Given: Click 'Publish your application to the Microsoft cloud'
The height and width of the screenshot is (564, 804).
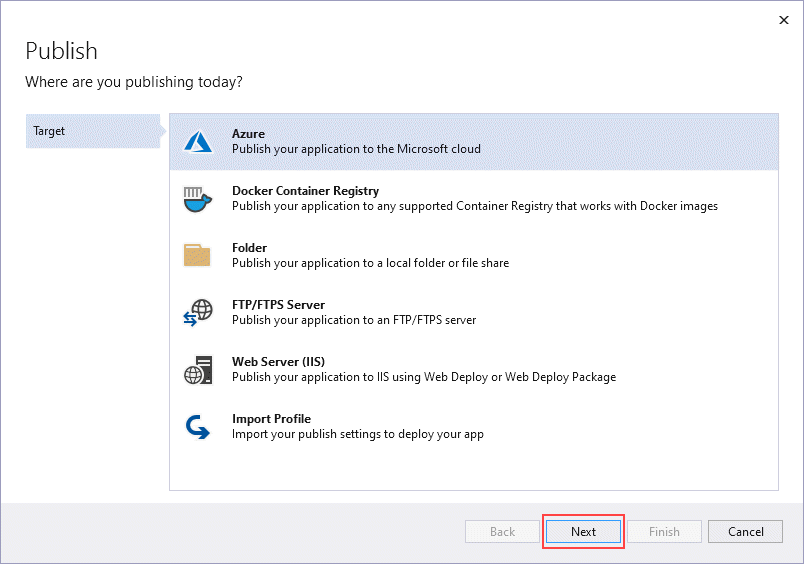Looking at the screenshot, I should 356,149.
